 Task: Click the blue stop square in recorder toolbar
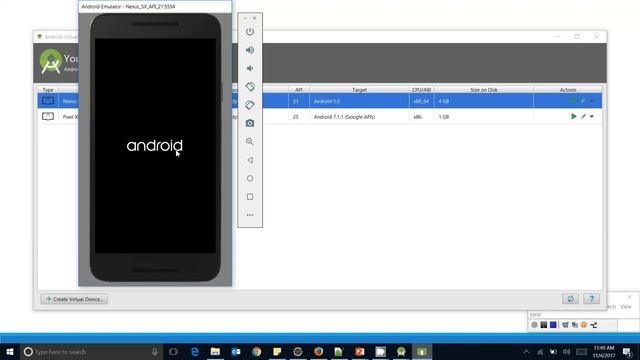(553, 325)
